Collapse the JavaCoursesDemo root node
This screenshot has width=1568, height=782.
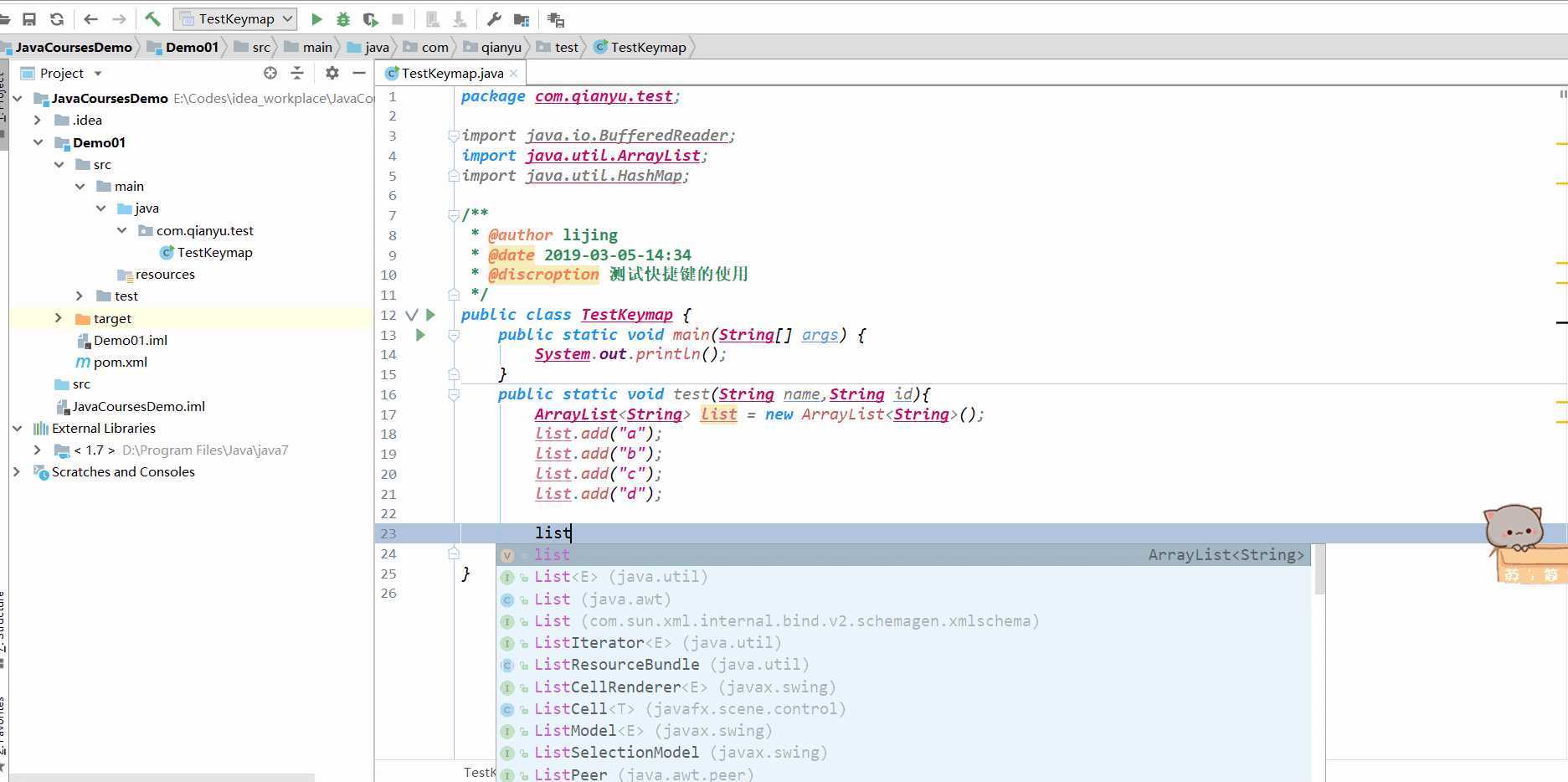[x=18, y=99]
